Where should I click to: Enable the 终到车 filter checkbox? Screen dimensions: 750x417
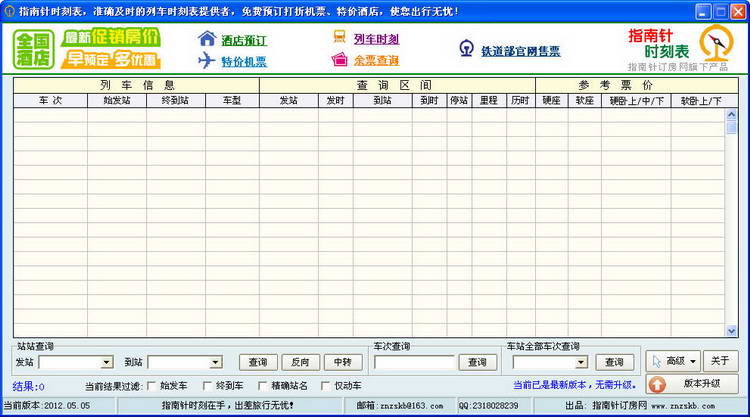[x=208, y=386]
